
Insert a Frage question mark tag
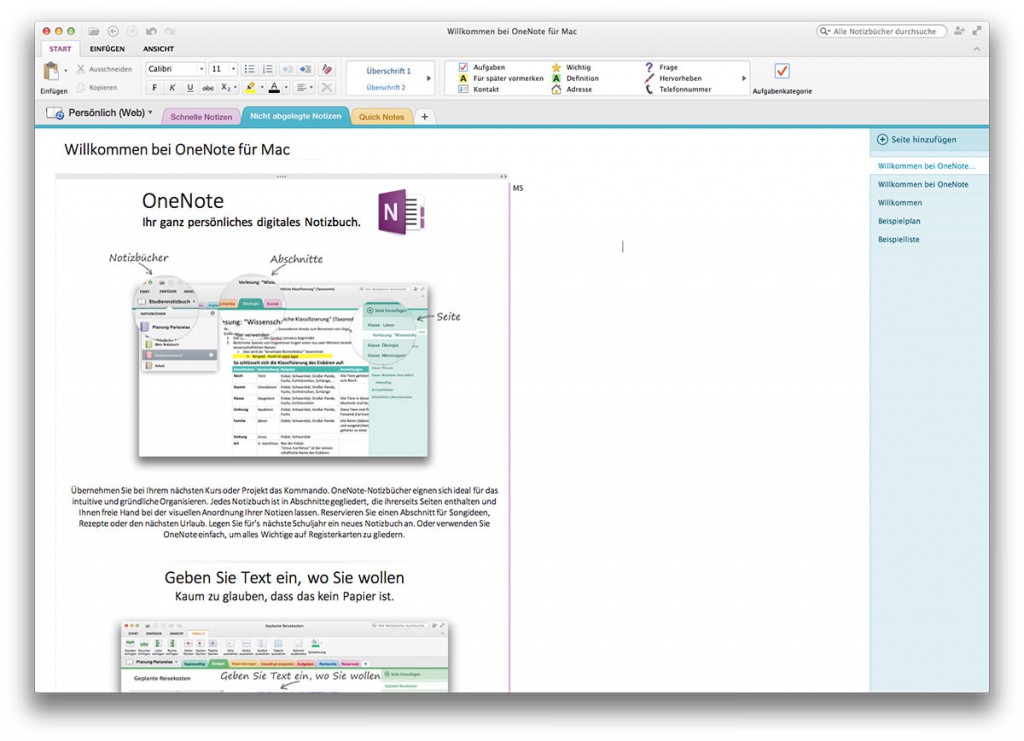pos(648,67)
